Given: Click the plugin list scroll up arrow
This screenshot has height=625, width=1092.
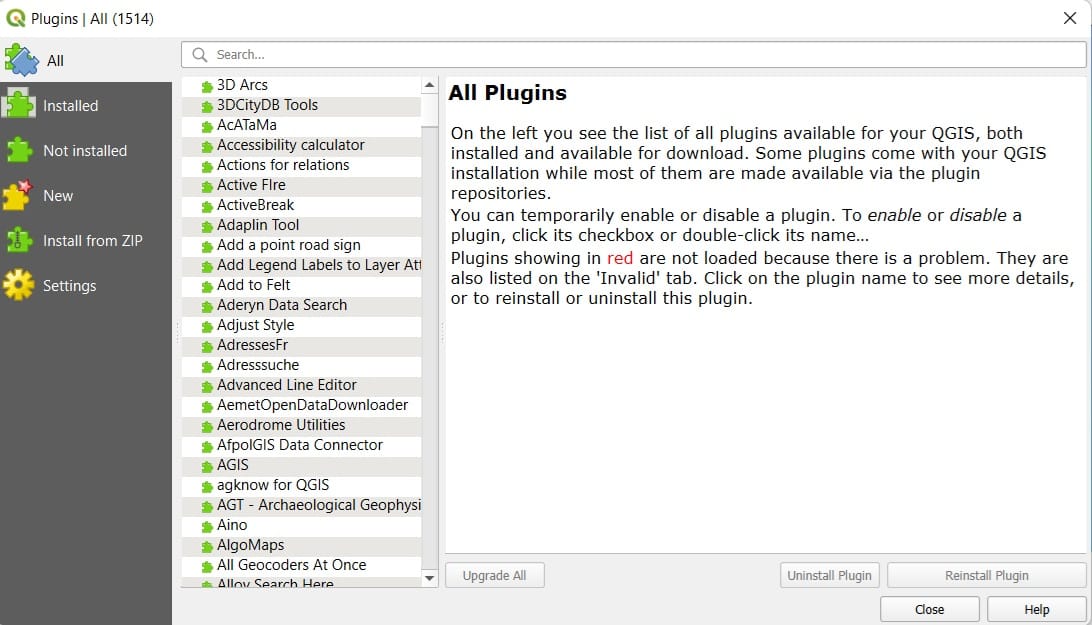Looking at the screenshot, I should [430, 85].
